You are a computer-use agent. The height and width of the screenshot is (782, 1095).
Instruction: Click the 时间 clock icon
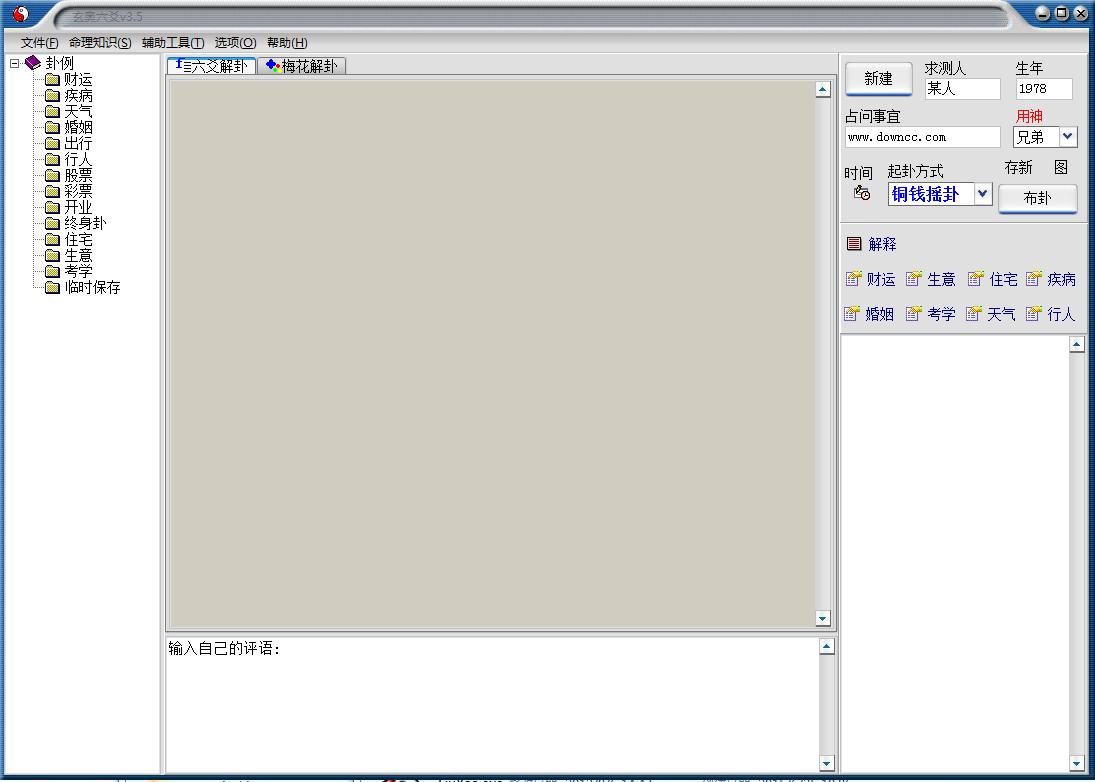[x=862, y=193]
